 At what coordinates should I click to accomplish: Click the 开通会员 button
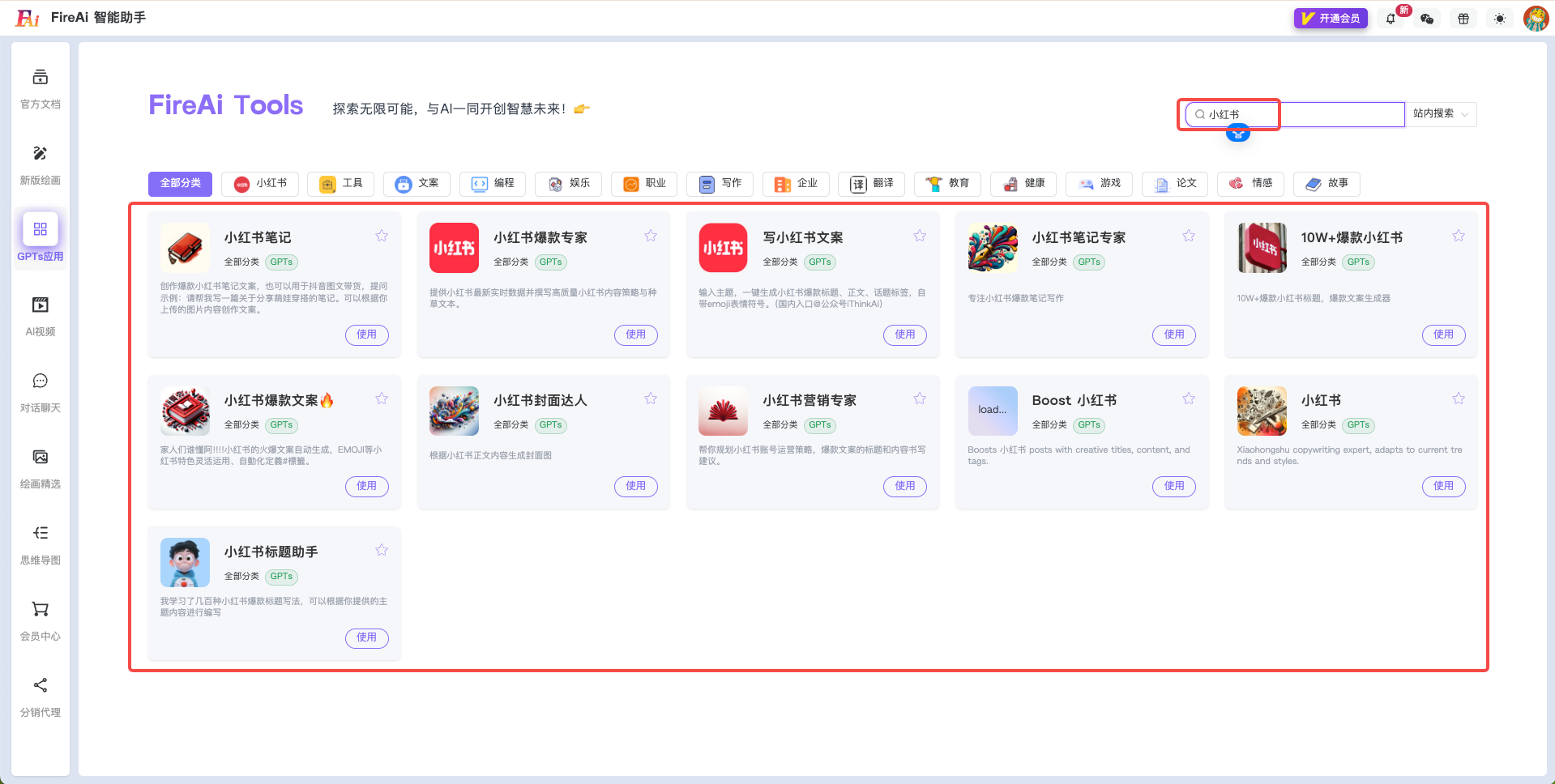(x=1331, y=18)
